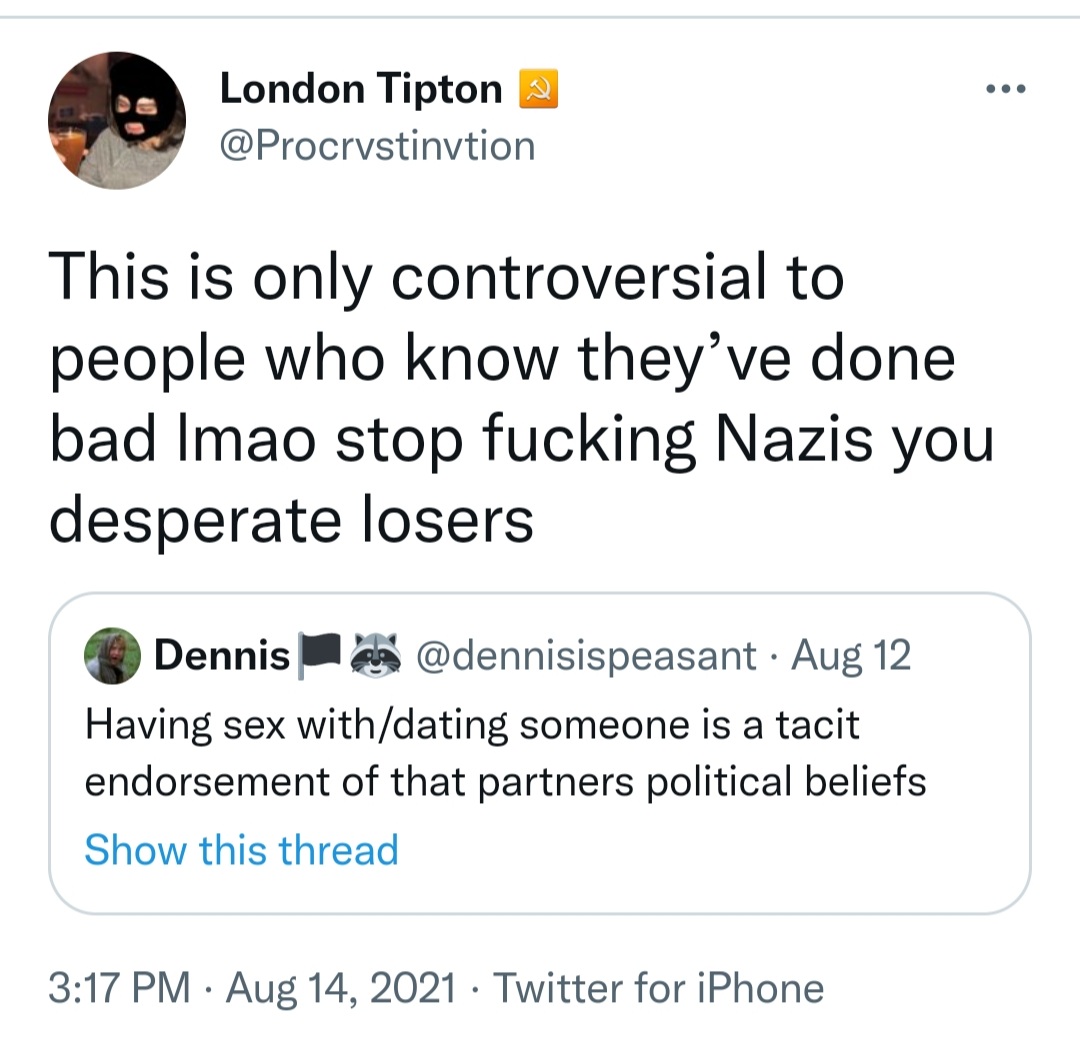Screen dimensions: 1080x1061
Task: Select the word 'Nazis' in the tweet
Action: click(x=794, y=438)
